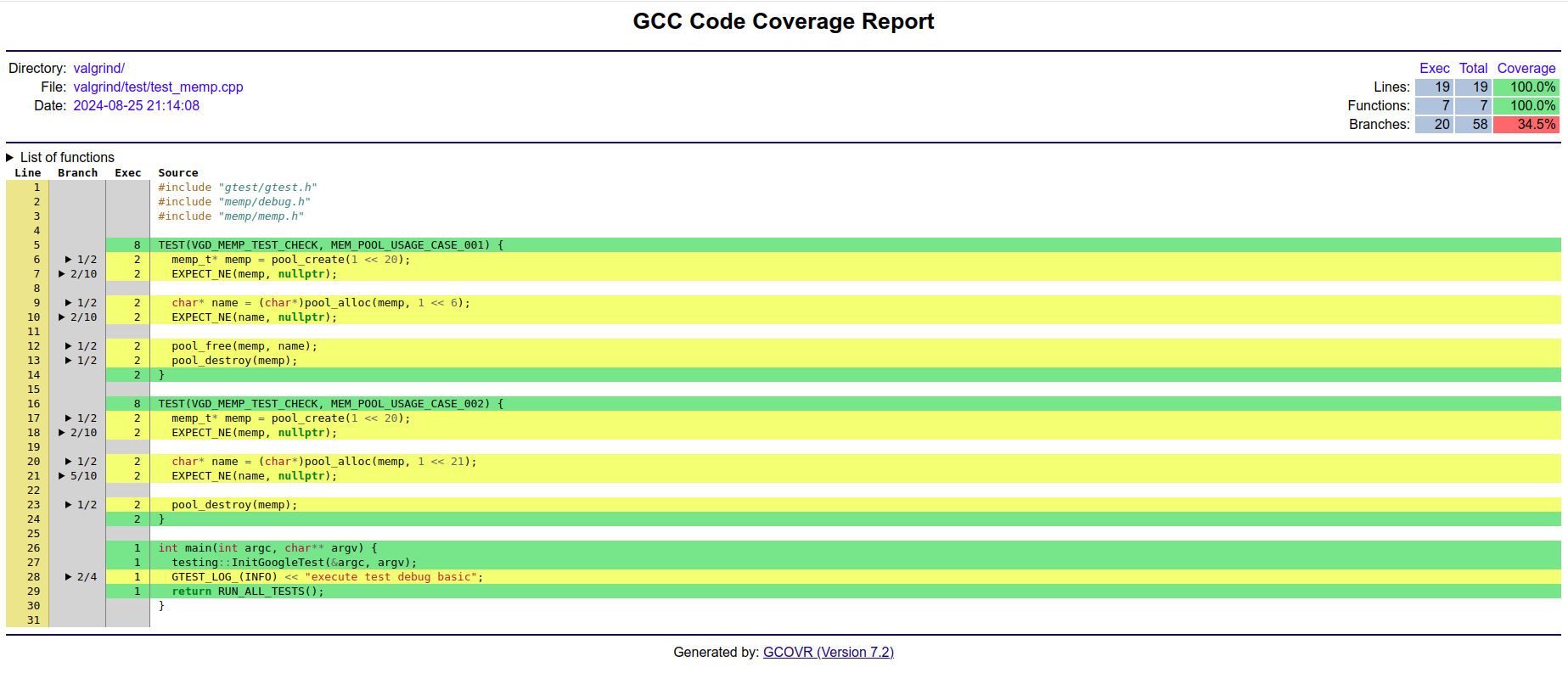Expand the 2/10 branches on line 10
Screen dimensions: 1568x673
click(x=77, y=317)
